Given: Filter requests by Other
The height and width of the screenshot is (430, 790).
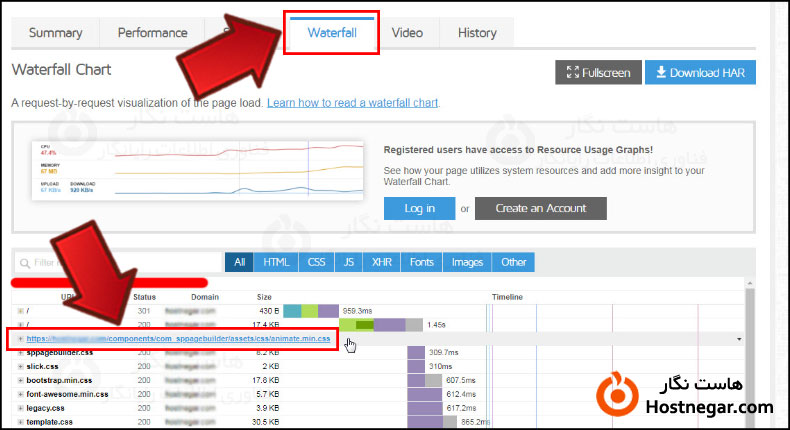Looking at the screenshot, I should (x=513, y=262).
